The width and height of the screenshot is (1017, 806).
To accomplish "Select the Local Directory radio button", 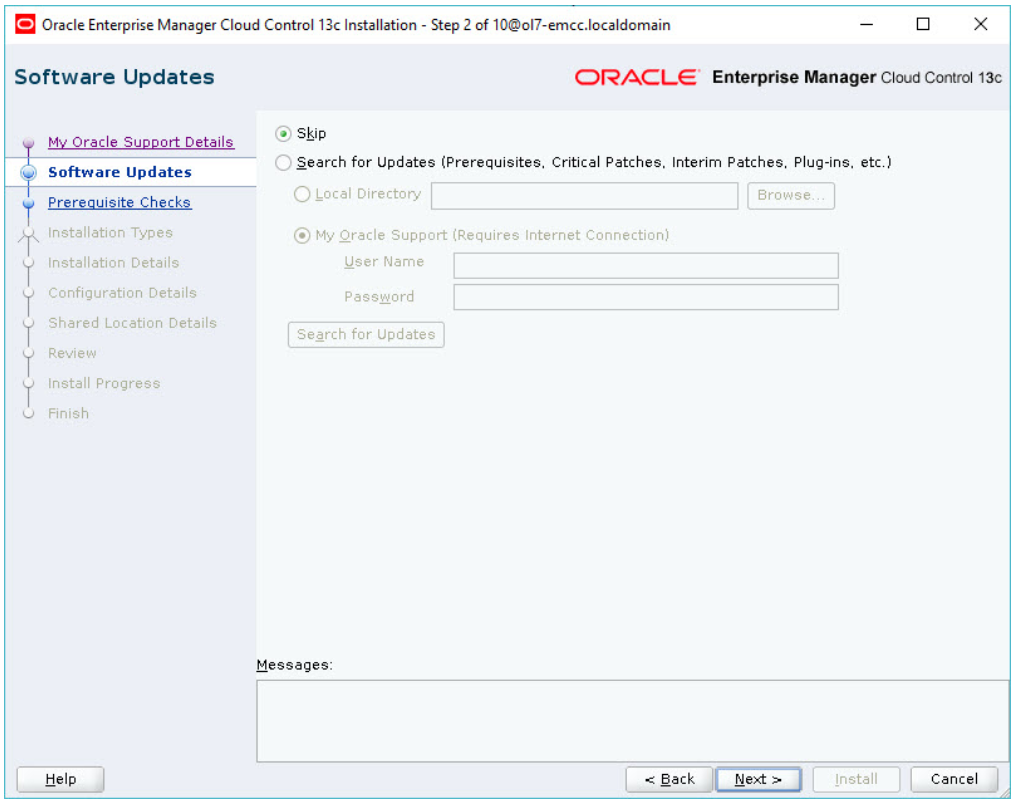I will tap(302, 194).
